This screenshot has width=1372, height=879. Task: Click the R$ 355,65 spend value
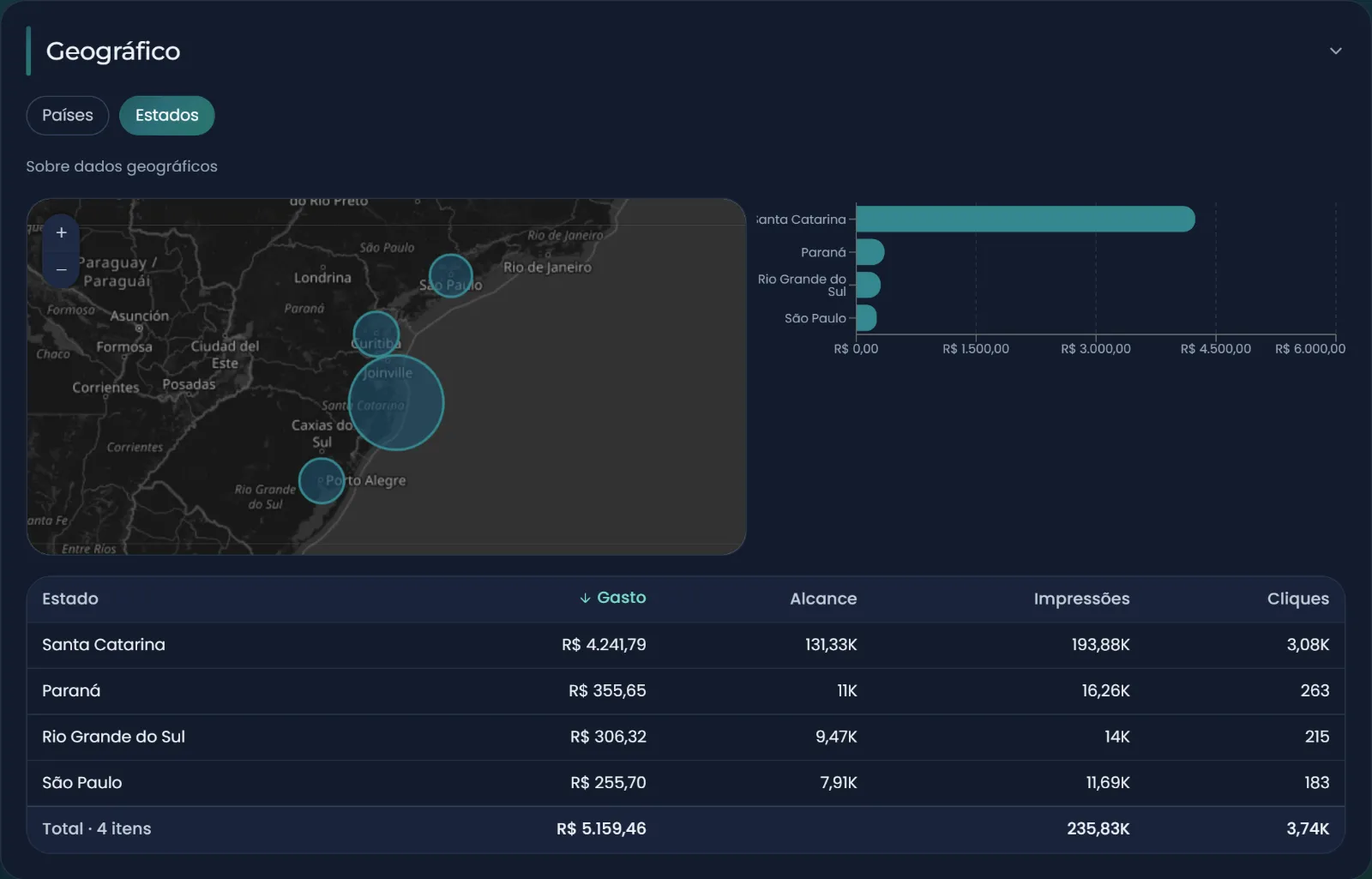click(x=607, y=690)
